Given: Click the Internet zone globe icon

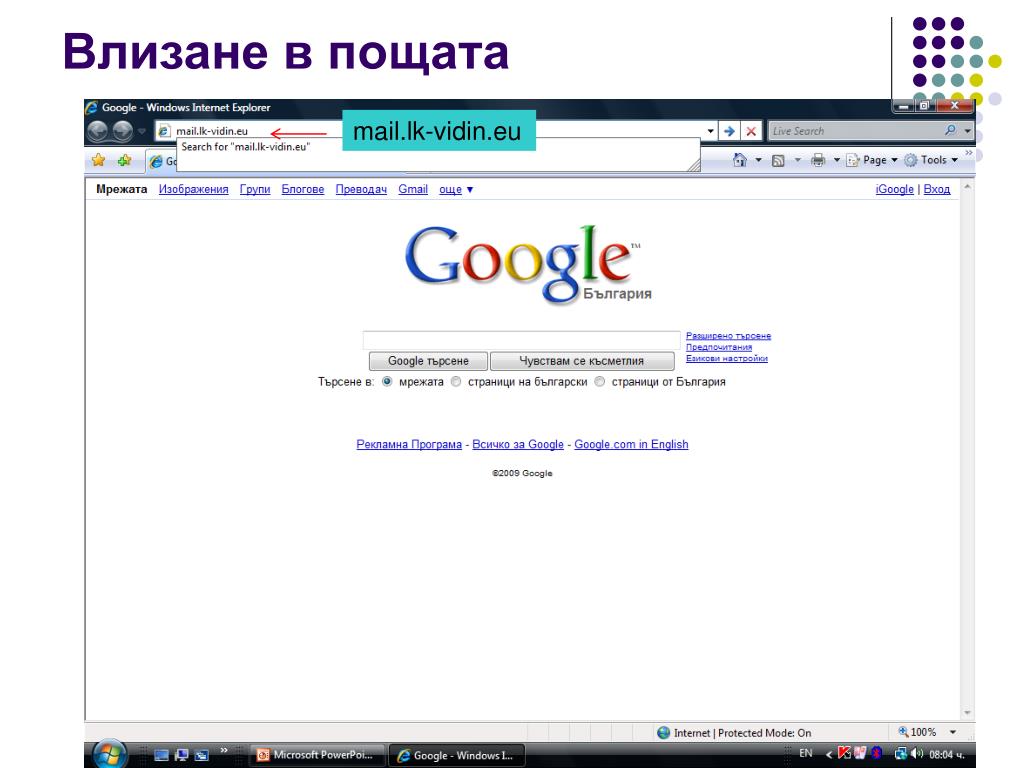Looking at the screenshot, I should tap(664, 733).
